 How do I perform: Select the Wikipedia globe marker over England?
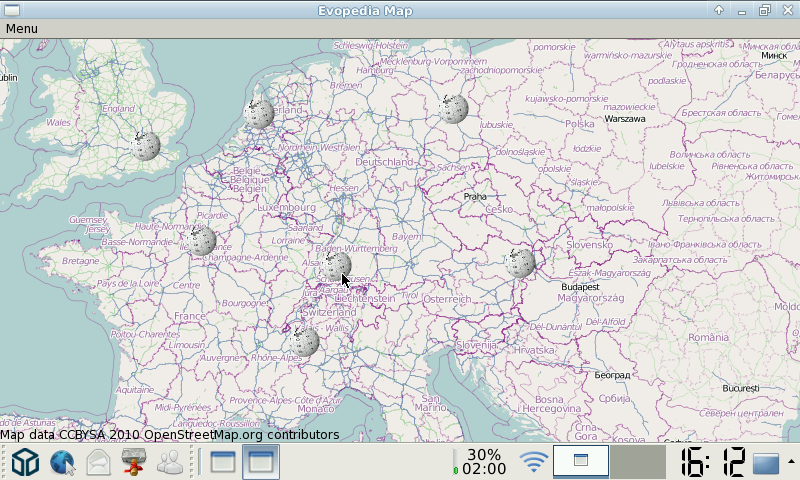(x=145, y=145)
